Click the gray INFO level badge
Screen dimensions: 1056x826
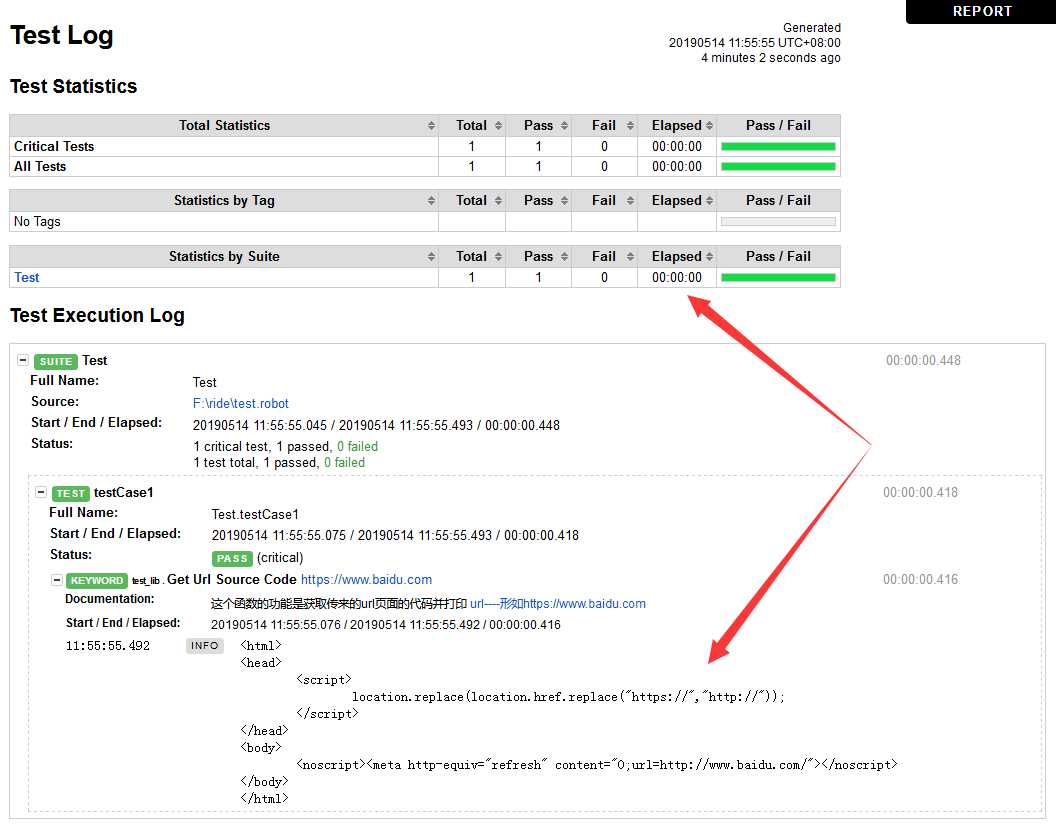coord(205,645)
